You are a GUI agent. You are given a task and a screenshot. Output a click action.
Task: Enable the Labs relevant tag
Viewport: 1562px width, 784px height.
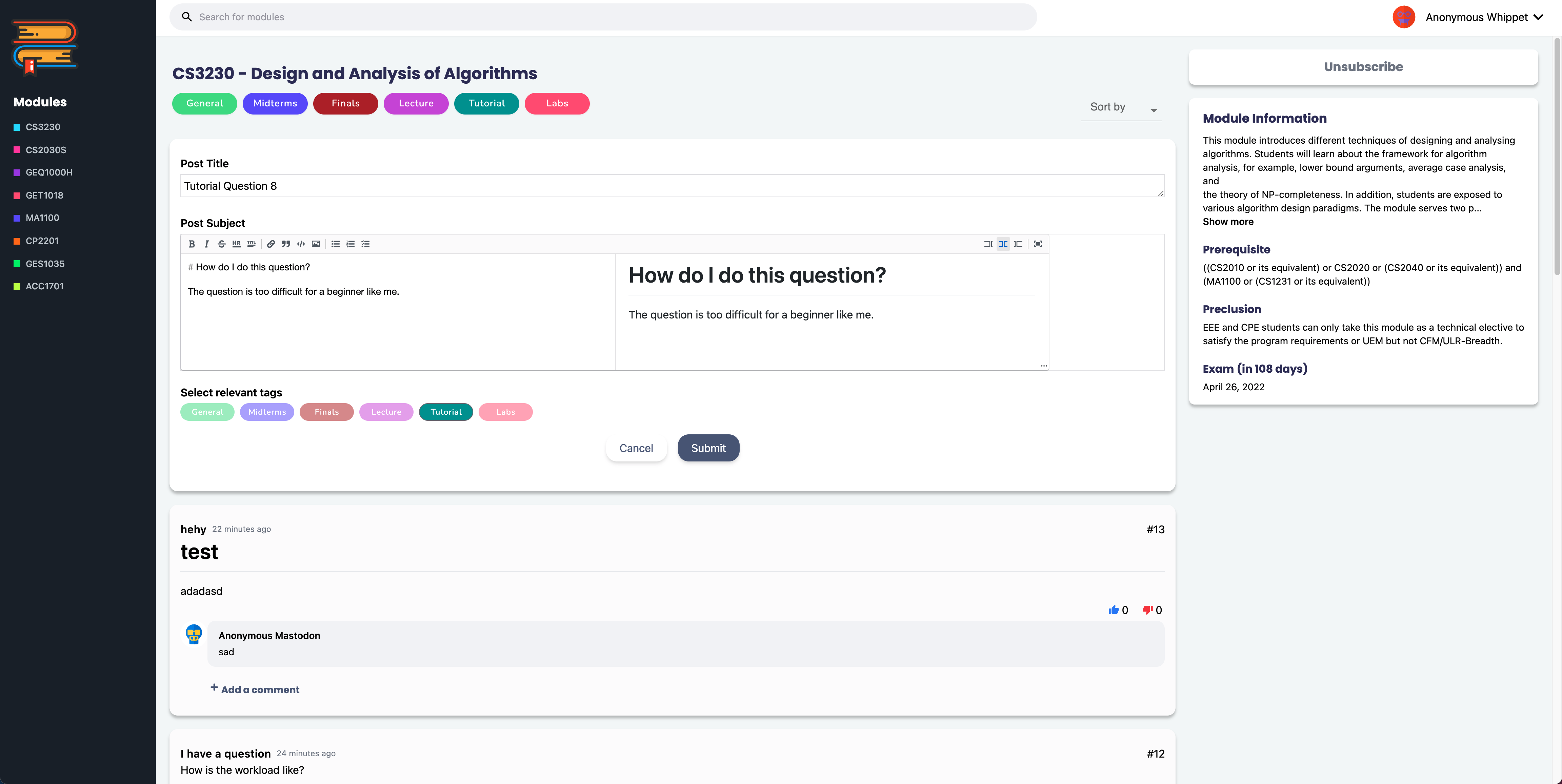coord(505,412)
